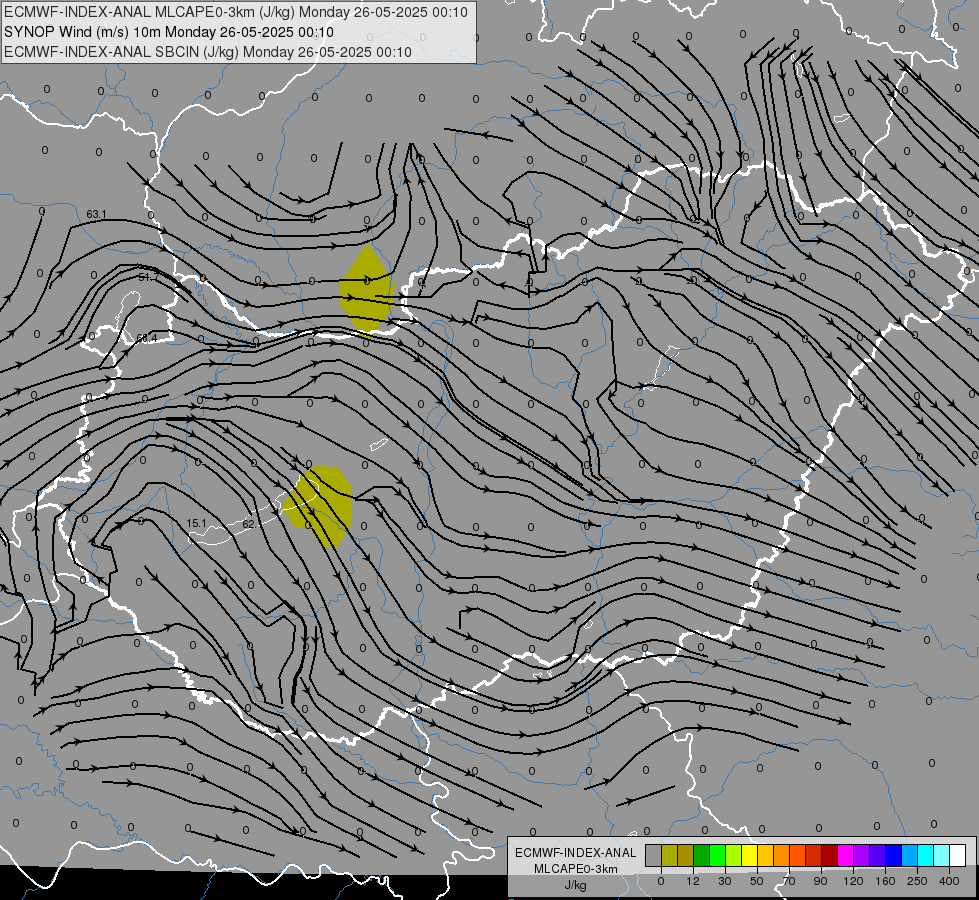The image size is (979, 900).
Task: Select the magenta legend swatch
Action: coord(846,855)
